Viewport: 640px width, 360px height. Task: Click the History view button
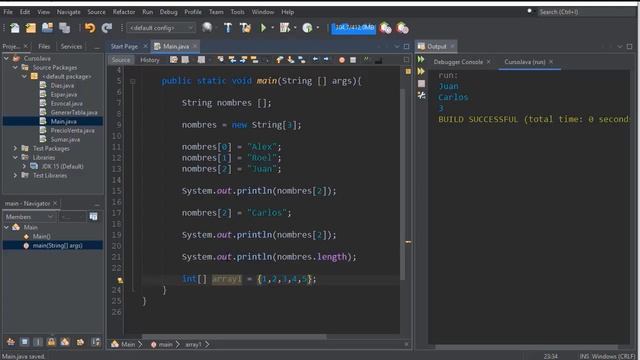click(x=150, y=60)
